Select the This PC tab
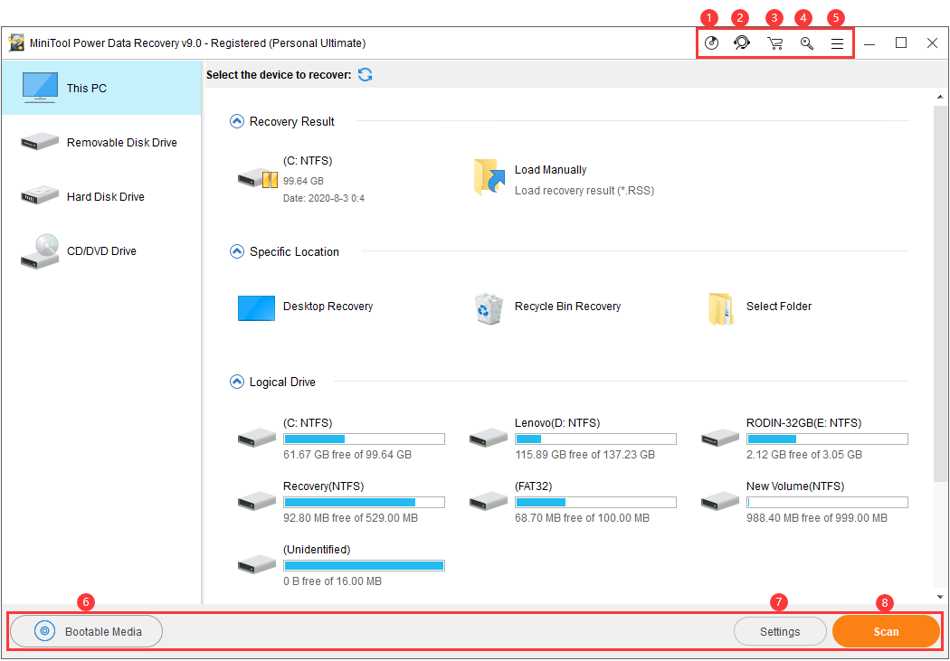This screenshot has height=661, width=950. [101, 88]
